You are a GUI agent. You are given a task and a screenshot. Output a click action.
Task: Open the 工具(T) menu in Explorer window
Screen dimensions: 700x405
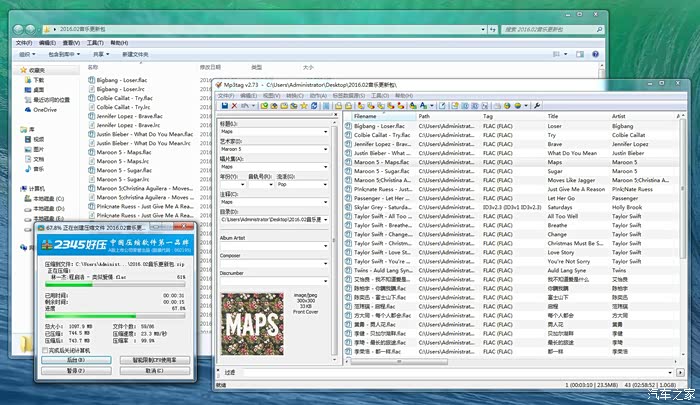pyautogui.click(x=95, y=43)
